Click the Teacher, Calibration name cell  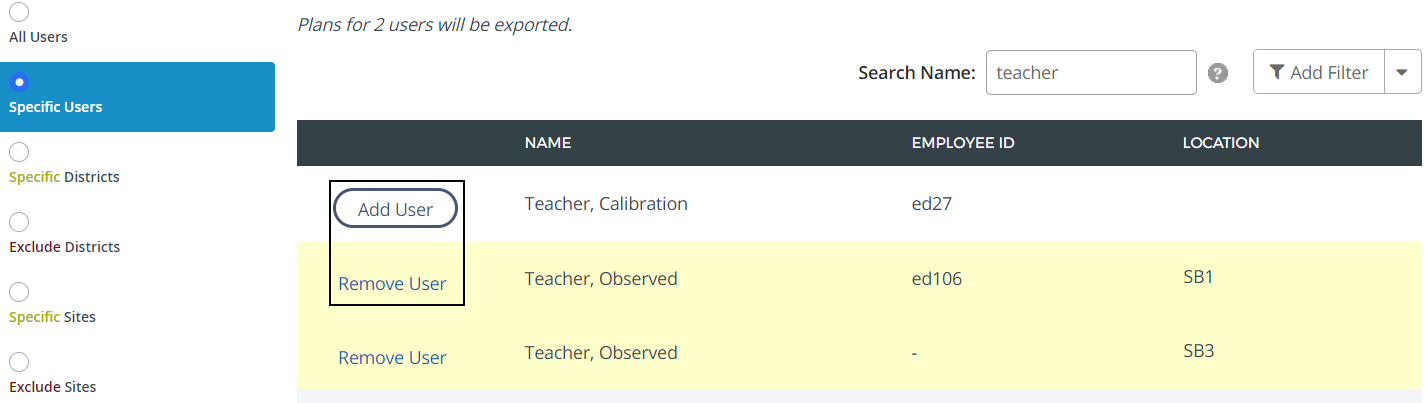pos(606,204)
